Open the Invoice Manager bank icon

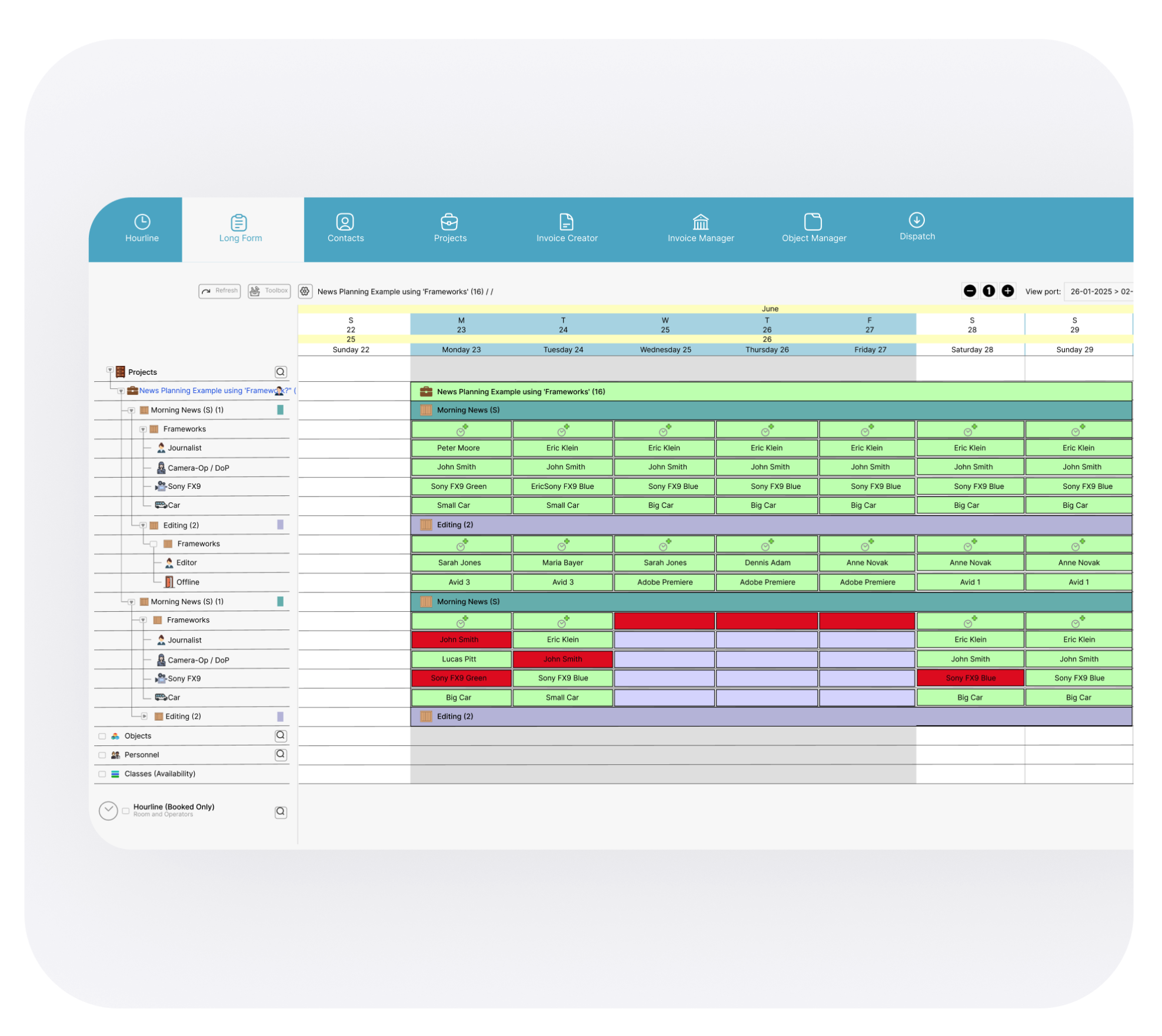700,222
